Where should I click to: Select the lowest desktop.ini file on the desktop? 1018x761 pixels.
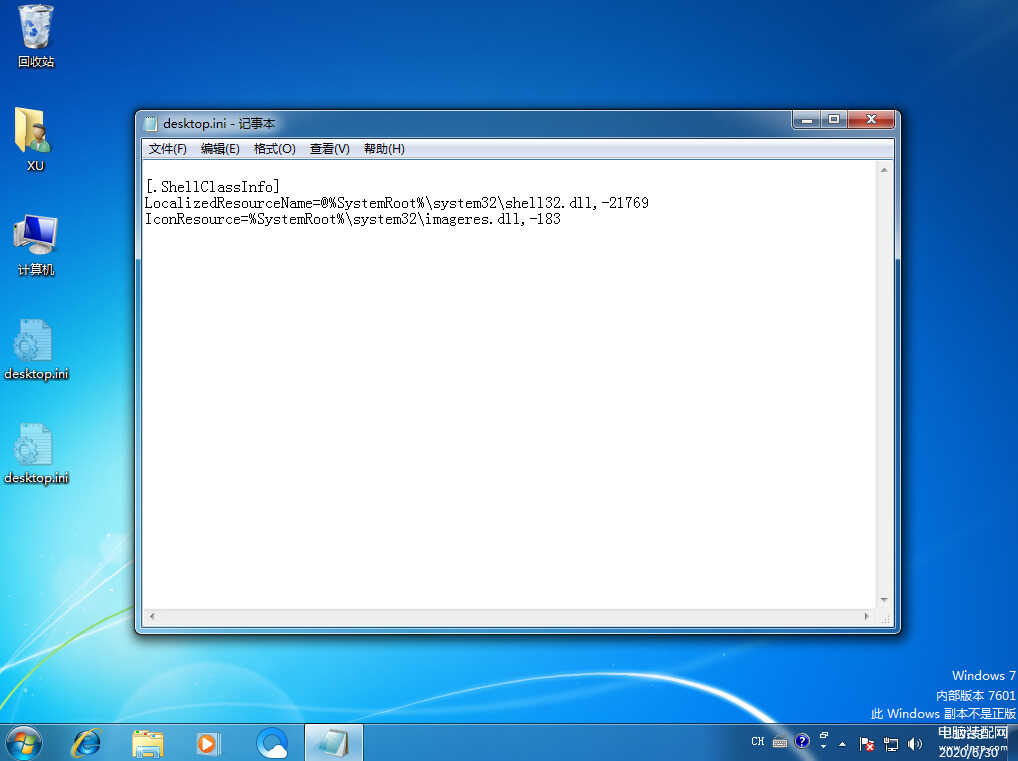pos(36,453)
